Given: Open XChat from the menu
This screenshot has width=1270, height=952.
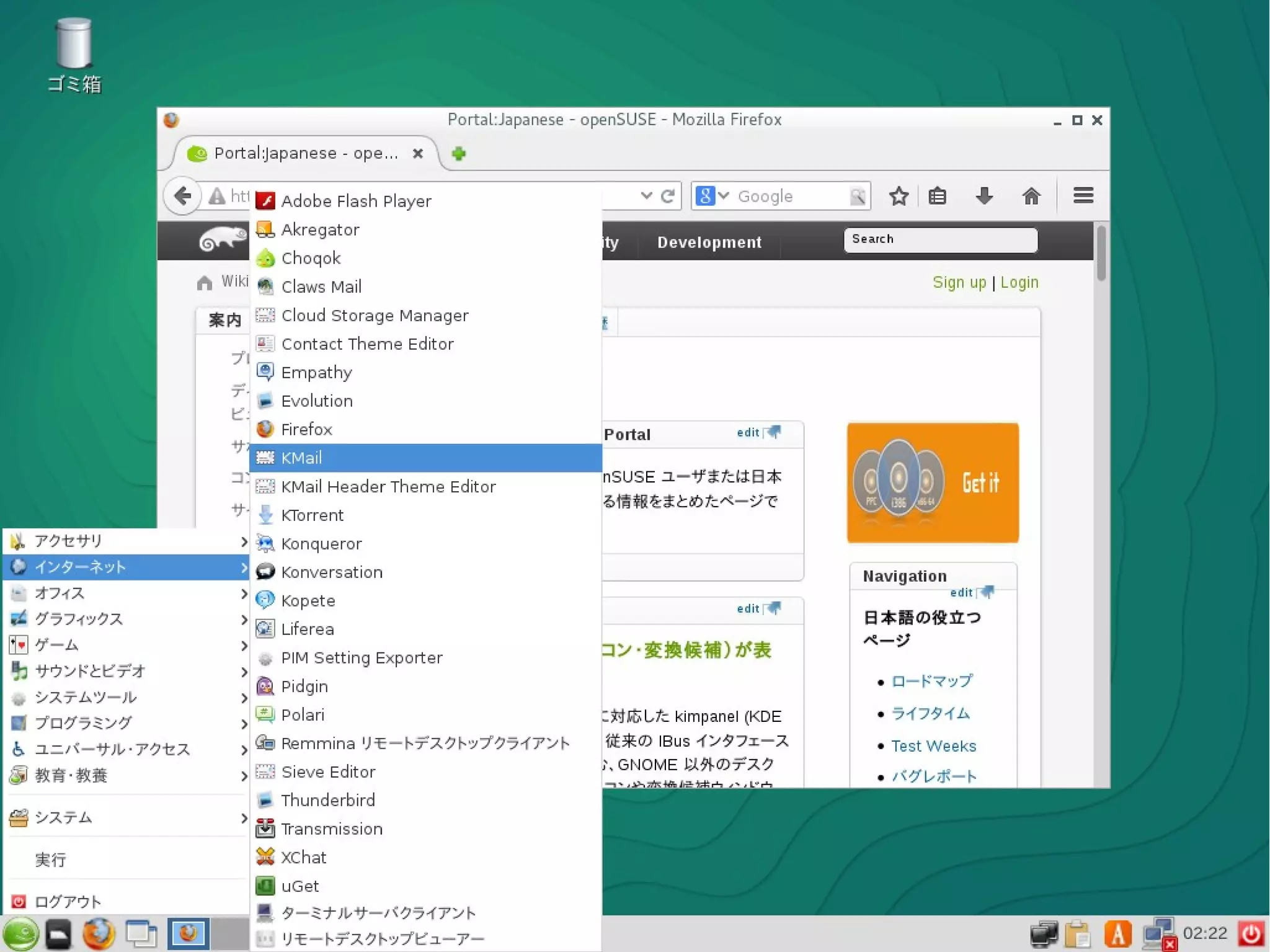Looking at the screenshot, I should point(425,856).
